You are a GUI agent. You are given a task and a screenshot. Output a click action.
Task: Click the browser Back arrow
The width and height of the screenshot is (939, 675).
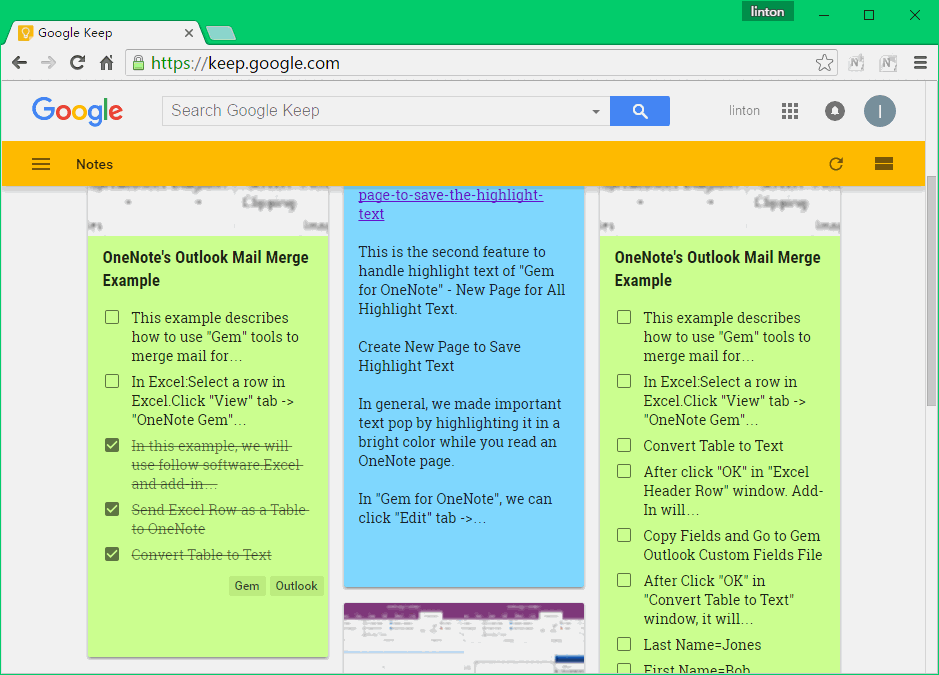[19, 63]
